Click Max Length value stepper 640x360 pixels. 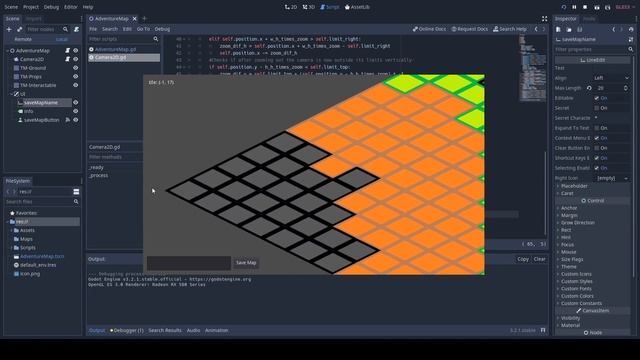point(626,88)
